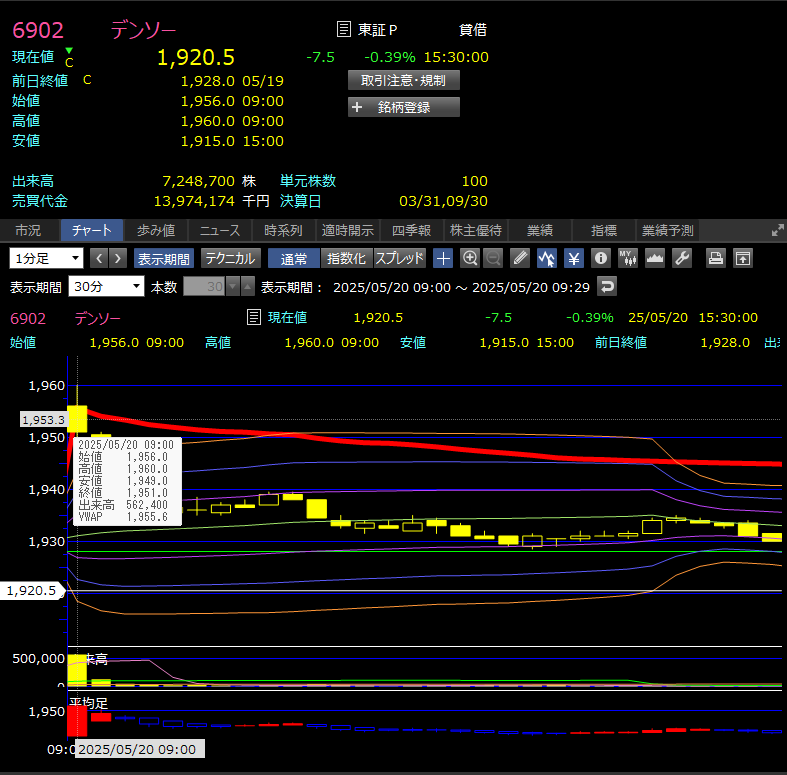Toggle the info tooltip icon
This screenshot has height=775, width=787.
coord(601,259)
